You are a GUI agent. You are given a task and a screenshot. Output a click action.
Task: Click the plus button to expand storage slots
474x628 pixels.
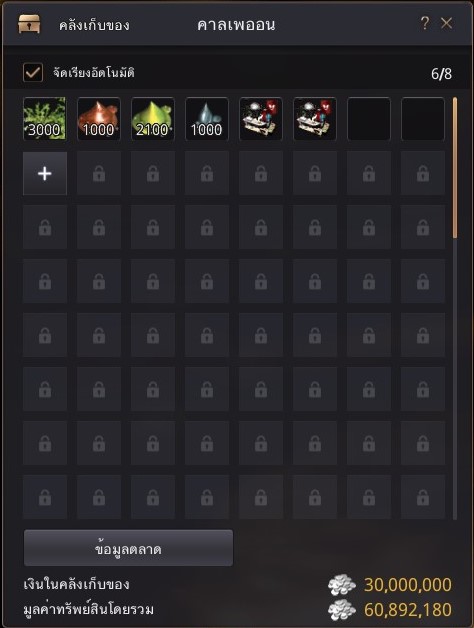click(x=45, y=173)
